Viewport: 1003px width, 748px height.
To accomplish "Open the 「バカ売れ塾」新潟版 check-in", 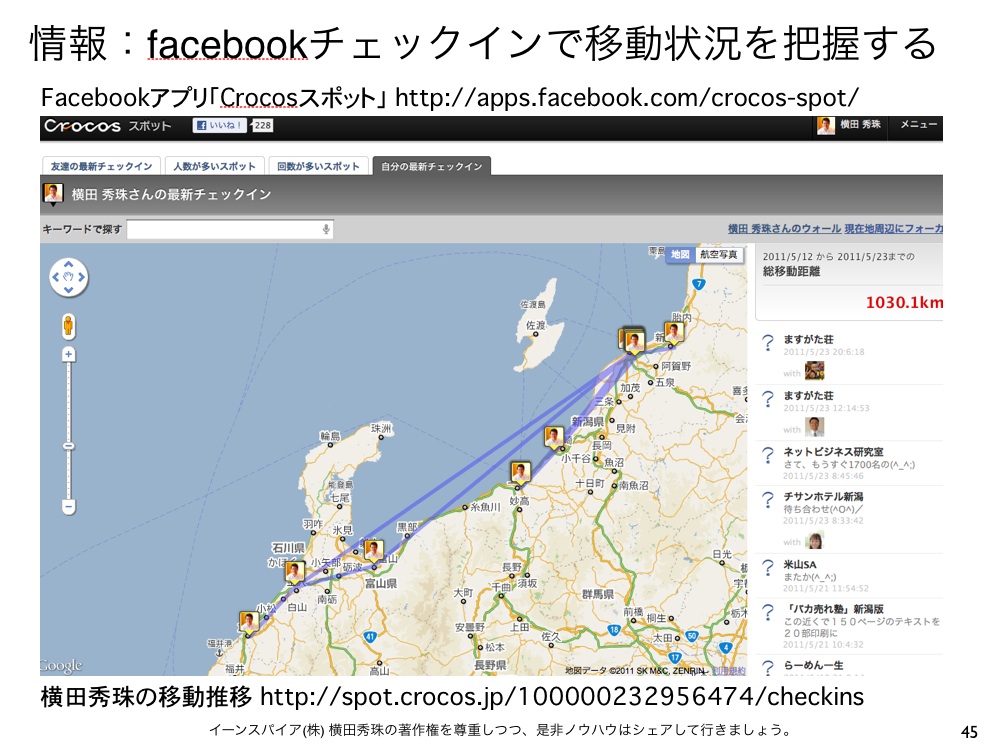I will (834, 609).
